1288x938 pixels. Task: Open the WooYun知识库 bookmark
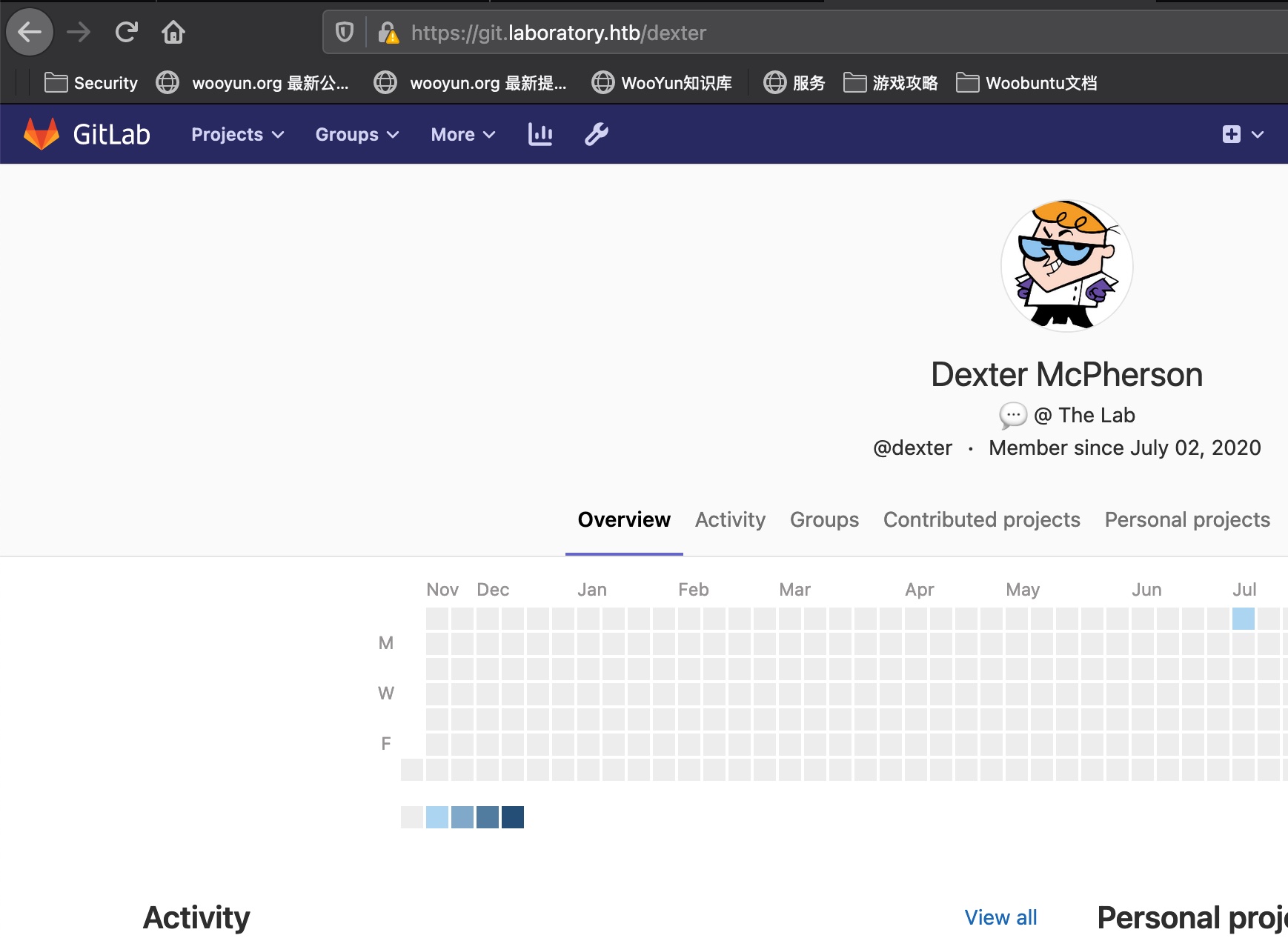tap(662, 83)
